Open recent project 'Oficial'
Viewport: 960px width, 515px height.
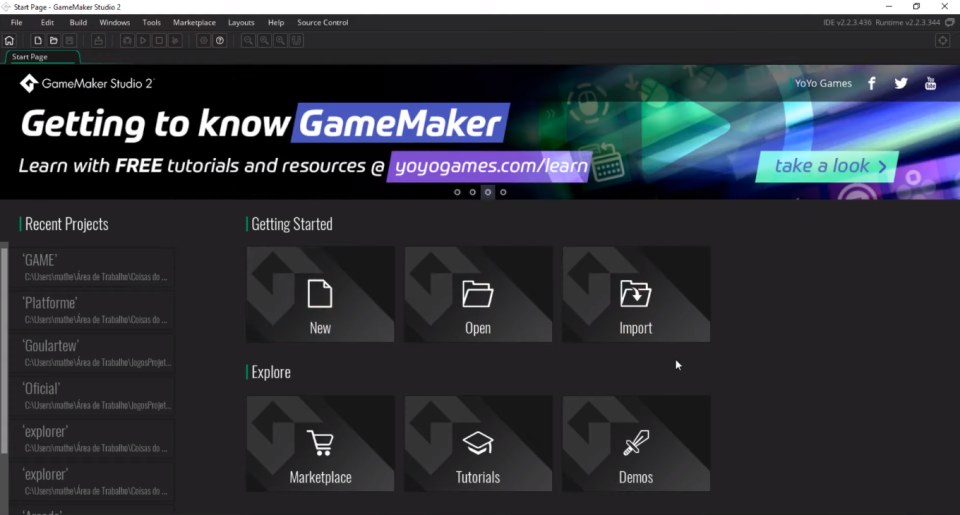[92, 396]
